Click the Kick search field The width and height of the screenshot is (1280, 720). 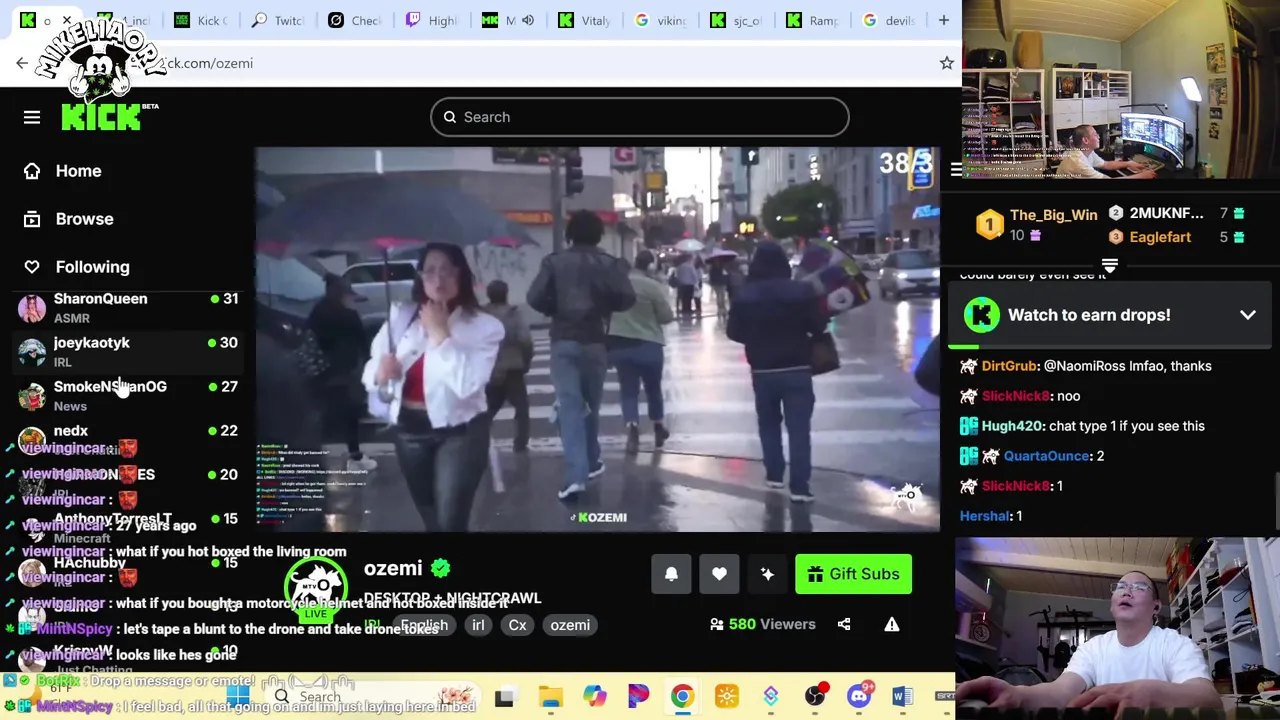[640, 117]
